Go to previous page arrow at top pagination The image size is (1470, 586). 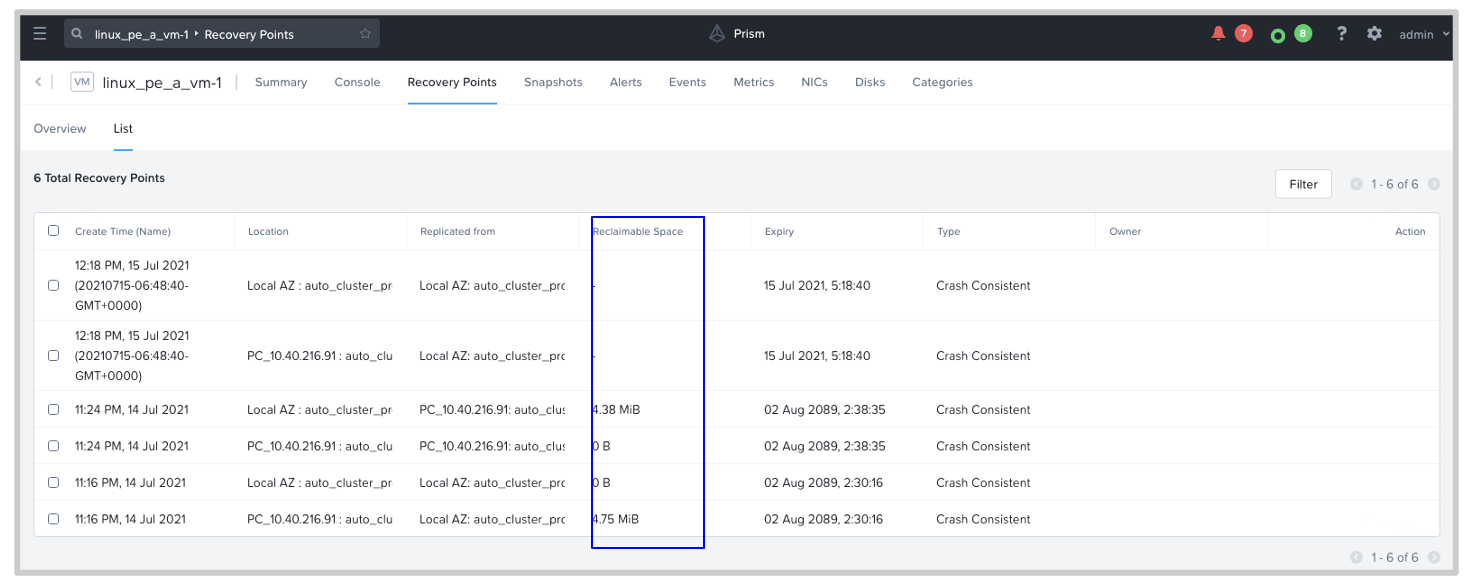point(1356,184)
